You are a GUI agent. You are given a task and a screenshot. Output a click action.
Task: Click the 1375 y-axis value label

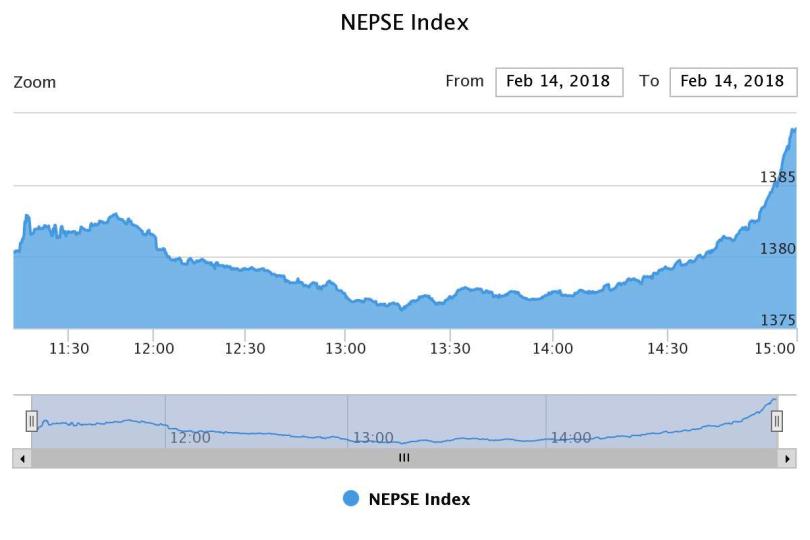pos(777,320)
